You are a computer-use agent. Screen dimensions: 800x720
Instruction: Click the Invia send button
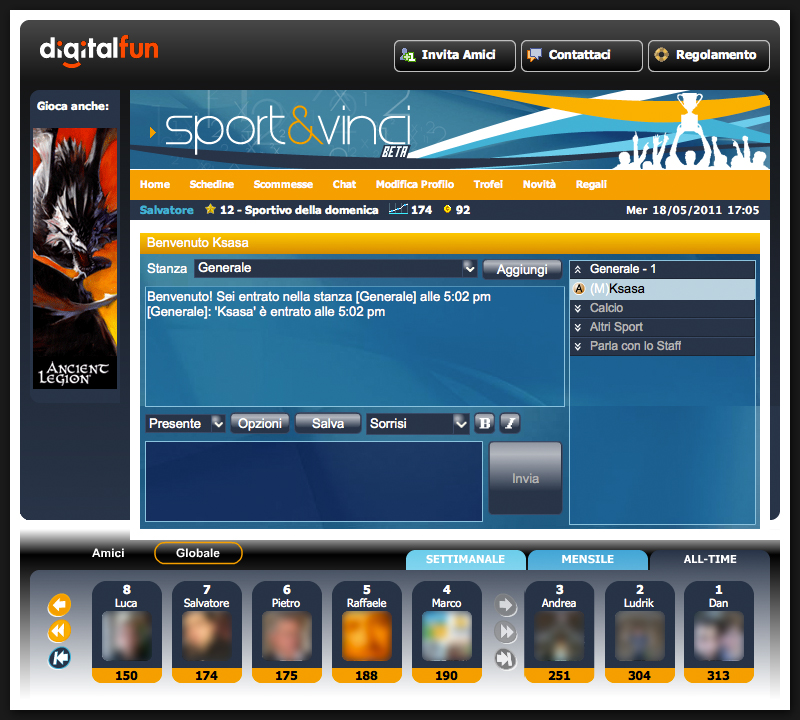click(x=525, y=478)
